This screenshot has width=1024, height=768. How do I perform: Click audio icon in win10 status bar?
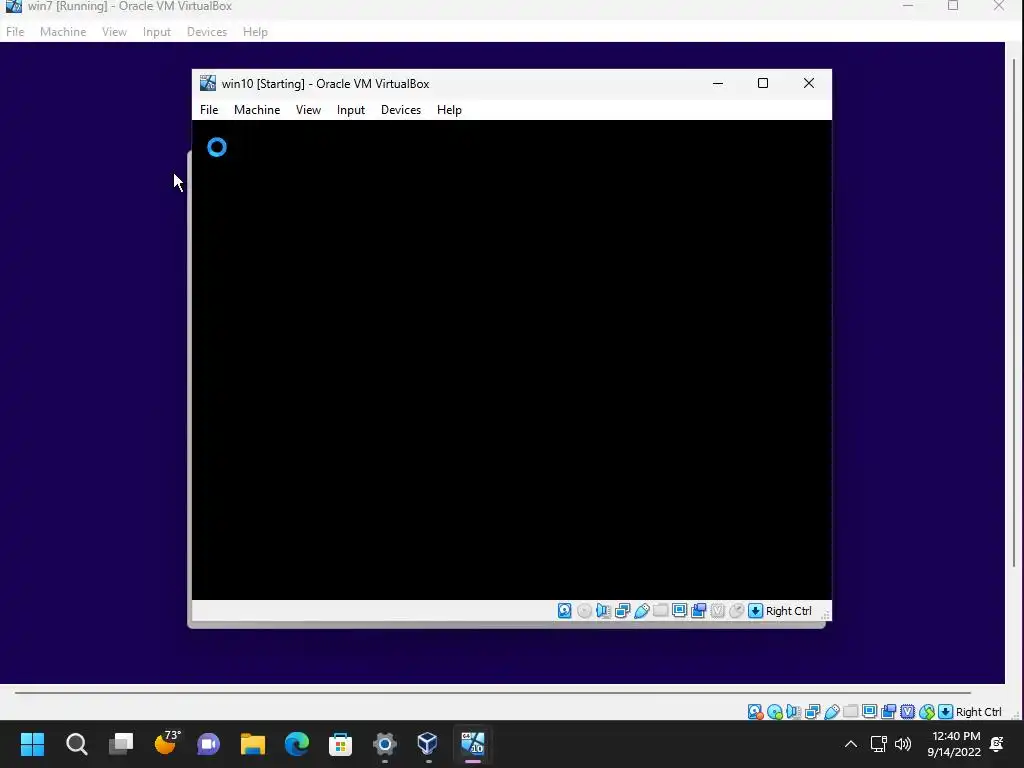[603, 611]
